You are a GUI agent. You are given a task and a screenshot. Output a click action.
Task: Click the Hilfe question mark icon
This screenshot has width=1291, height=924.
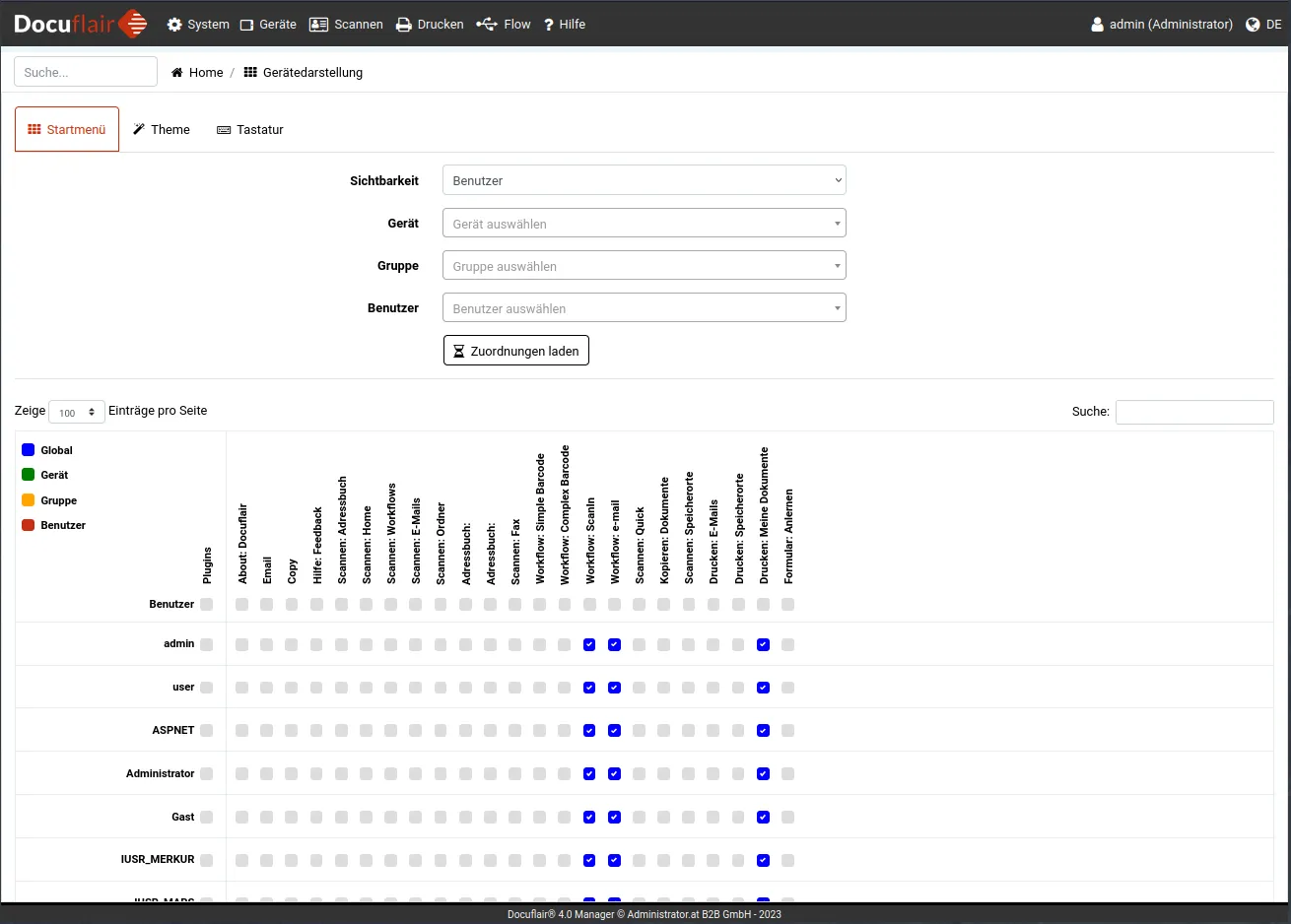[549, 25]
